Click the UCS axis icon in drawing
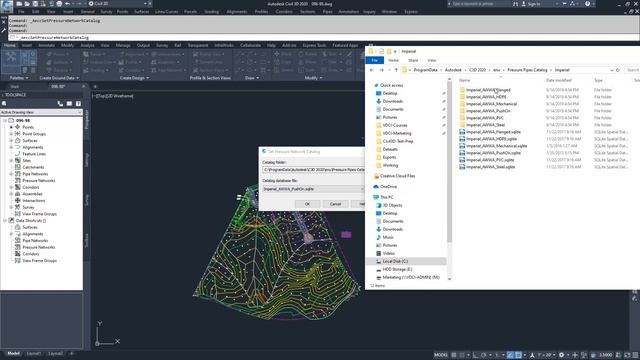Screen dimensions: 640x360 (x=107, y=334)
